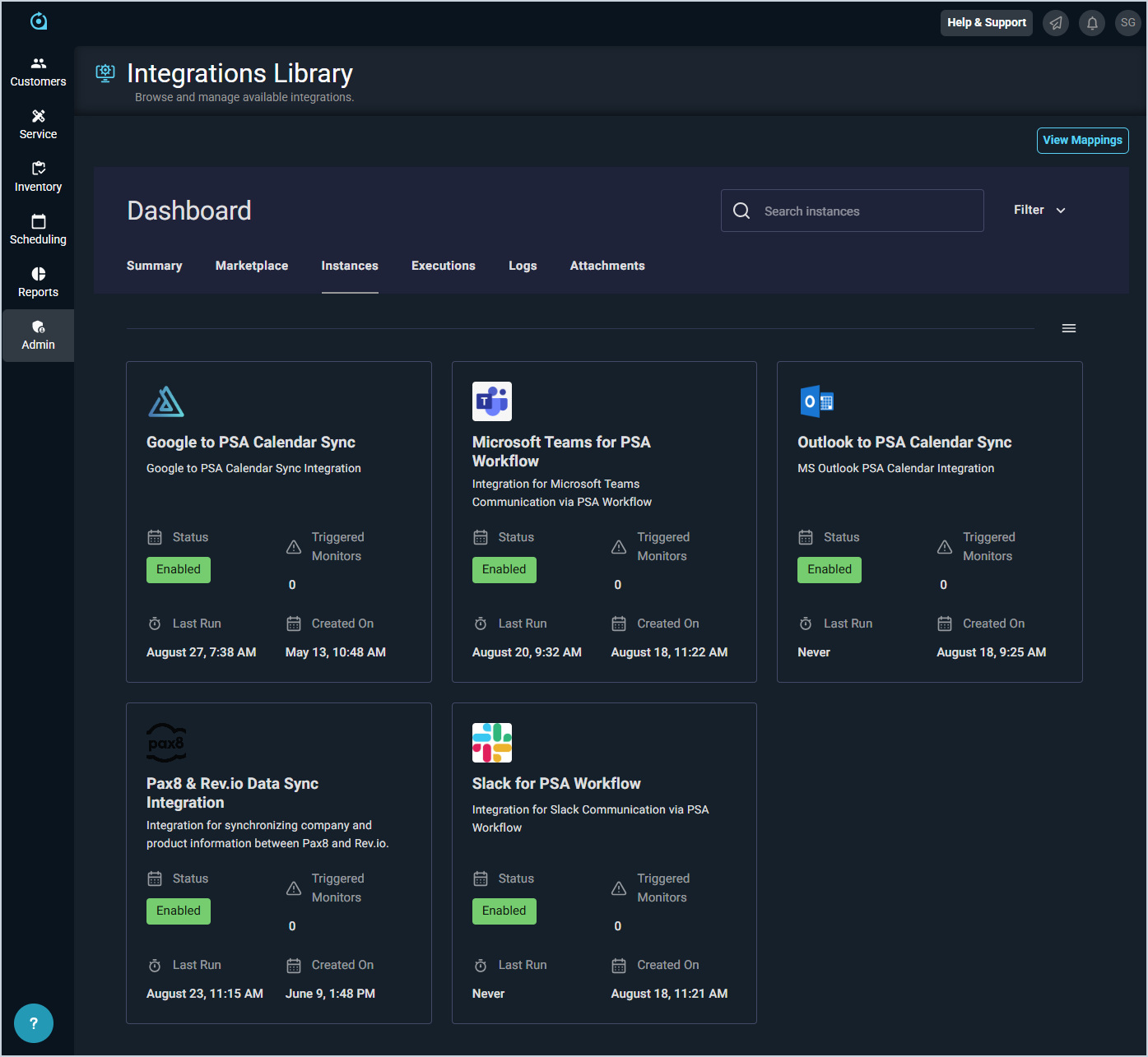Click the Help & Support button

(986, 23)
